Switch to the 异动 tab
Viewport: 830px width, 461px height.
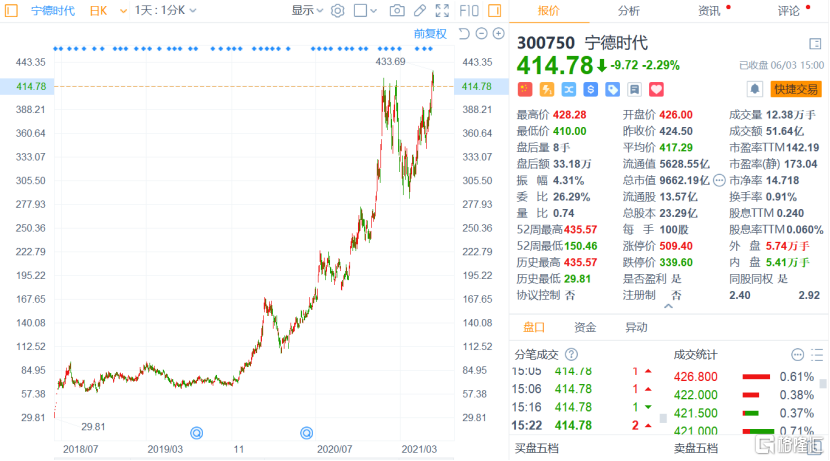coord(636,327)
